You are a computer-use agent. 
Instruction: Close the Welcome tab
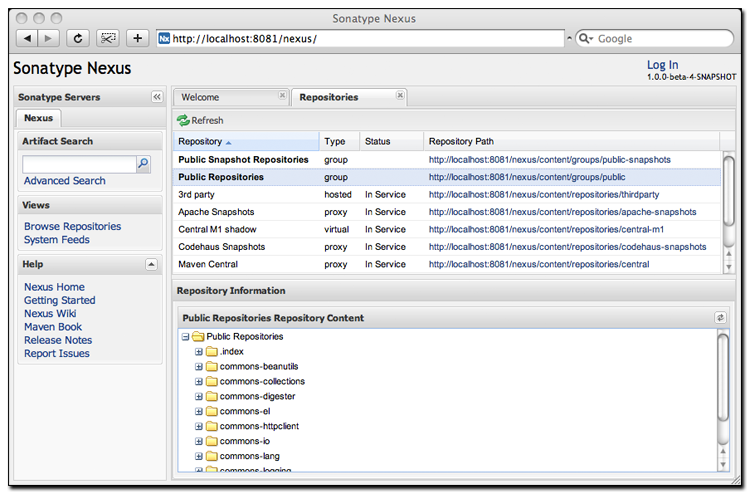tap(281, 96)
